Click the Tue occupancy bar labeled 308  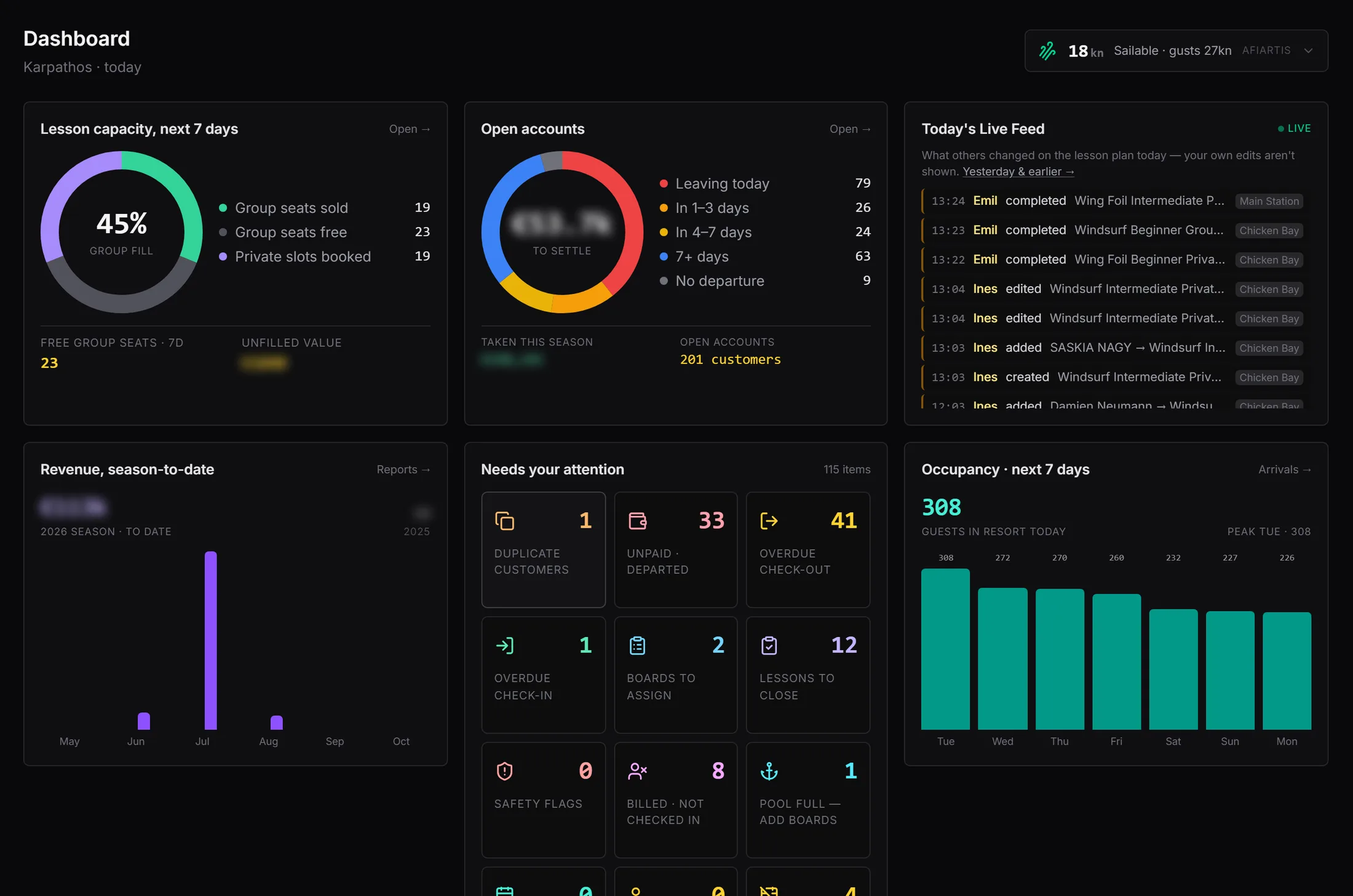point(945,649)
